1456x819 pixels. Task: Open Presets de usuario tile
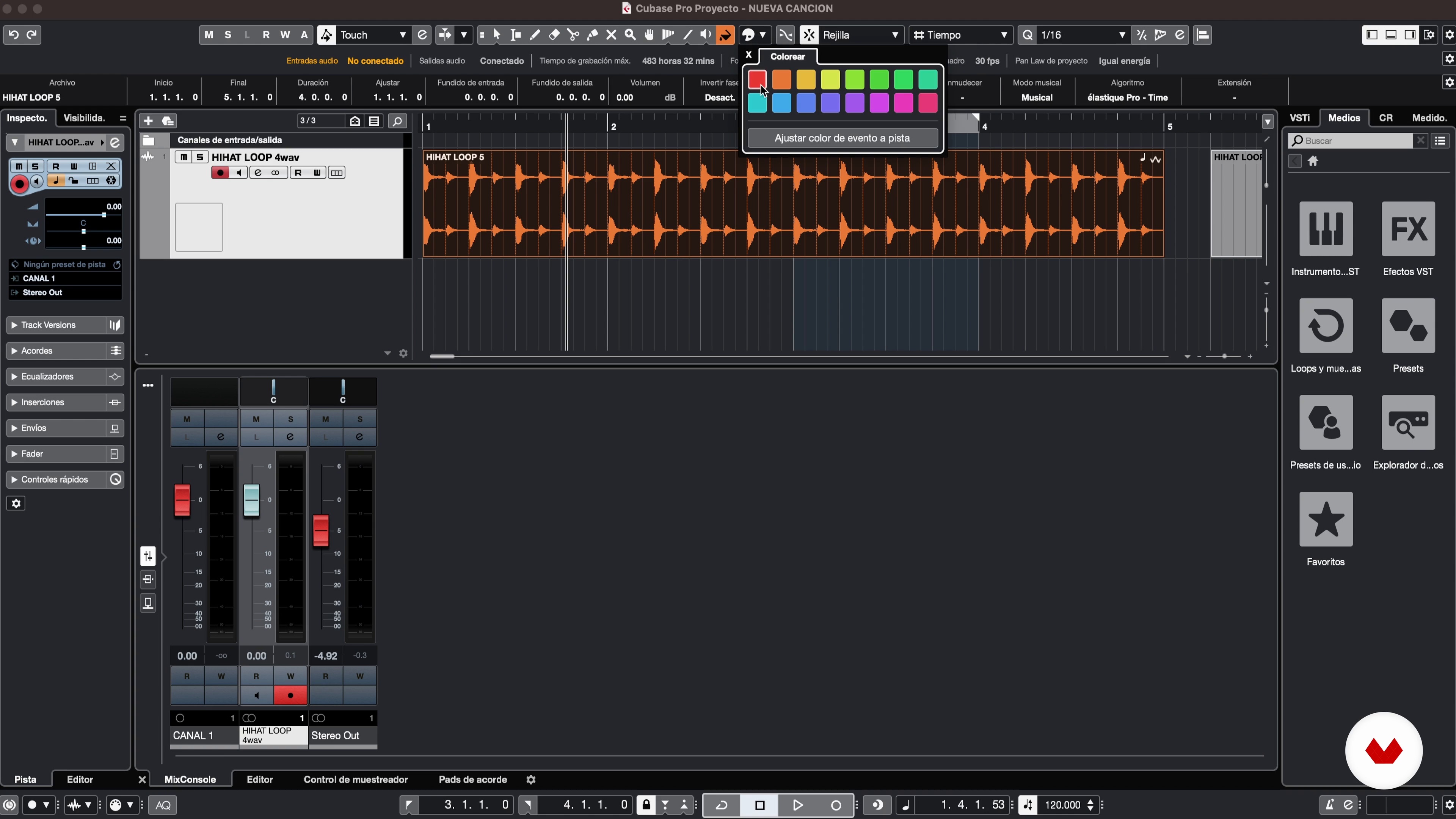pyautogui.click(x=1326, y=422)
